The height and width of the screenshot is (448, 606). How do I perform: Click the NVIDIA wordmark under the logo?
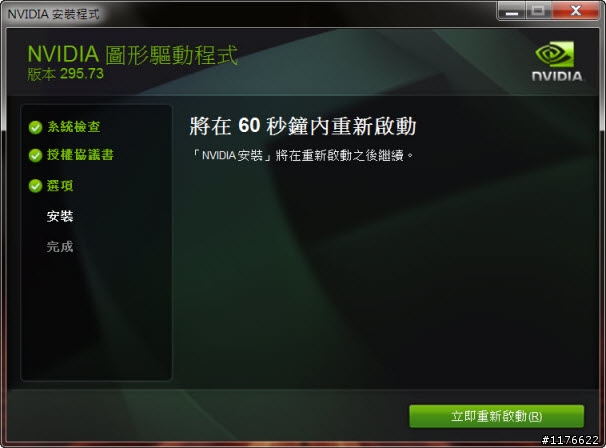pyautogui.click(x=557, y=76)
